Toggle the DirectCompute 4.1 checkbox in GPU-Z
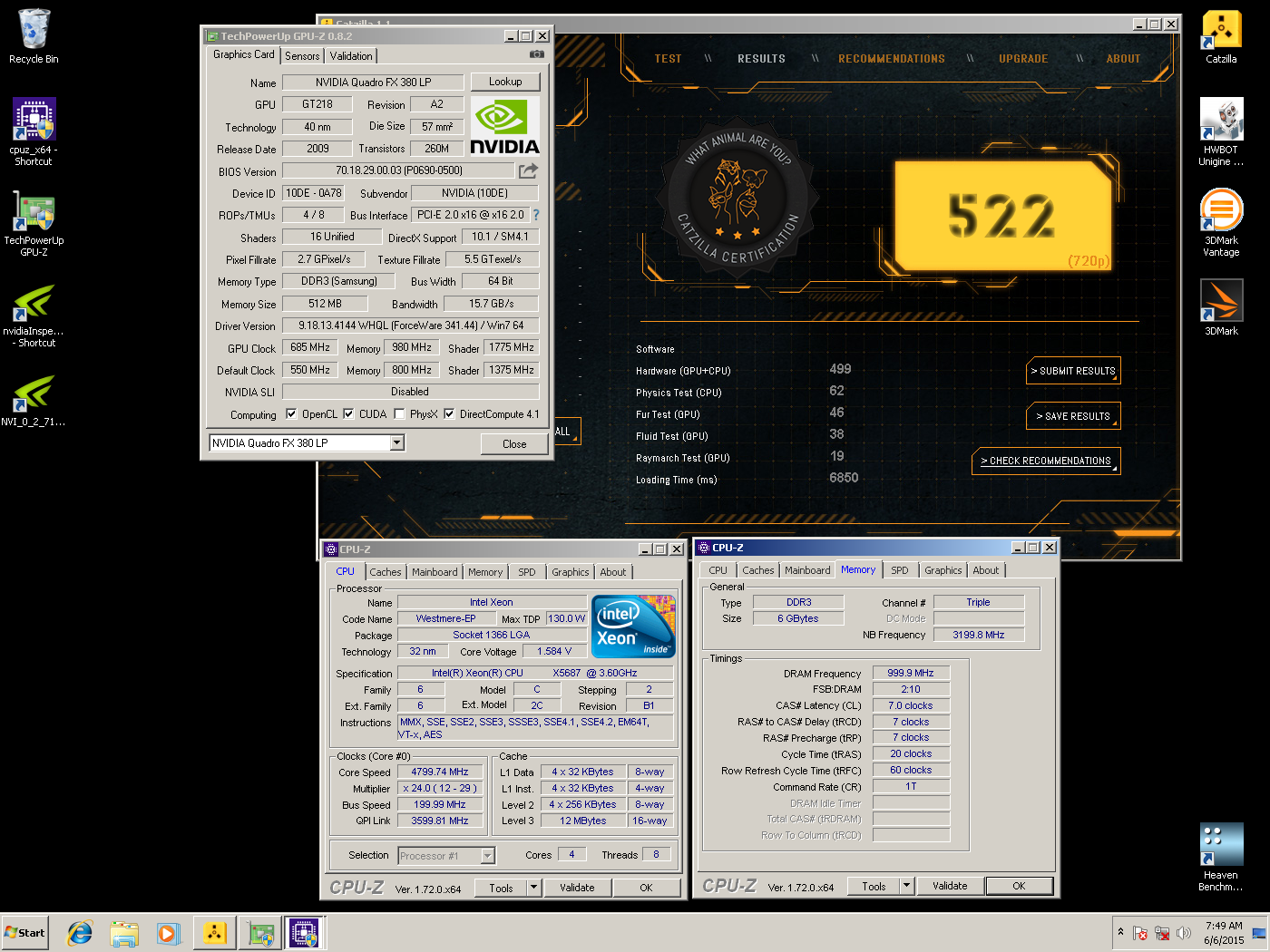The height and width of the screenshot is (952, 1270). 449,414
